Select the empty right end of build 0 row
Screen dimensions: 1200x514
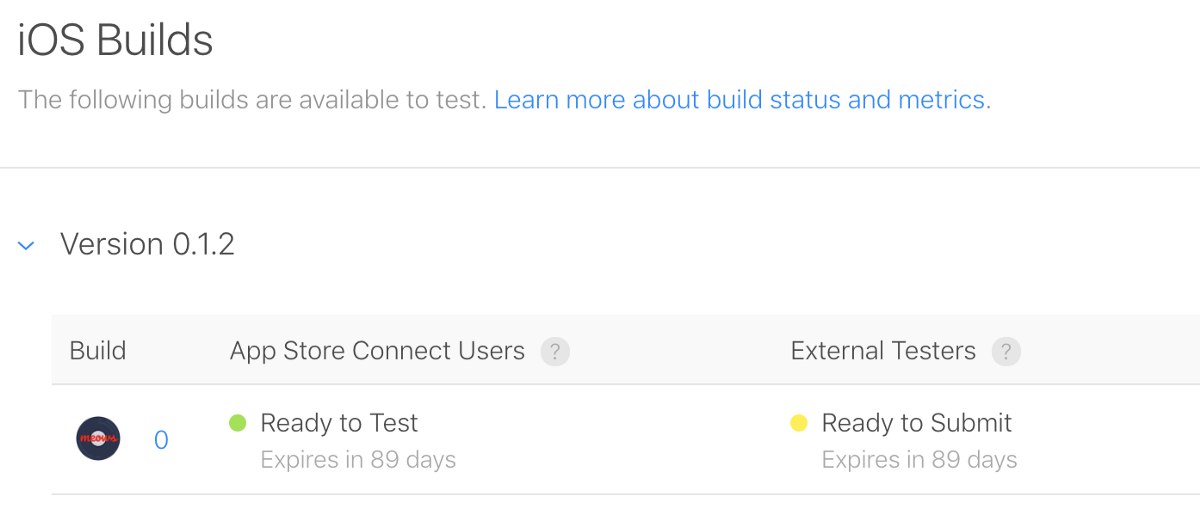(1110, 439)
